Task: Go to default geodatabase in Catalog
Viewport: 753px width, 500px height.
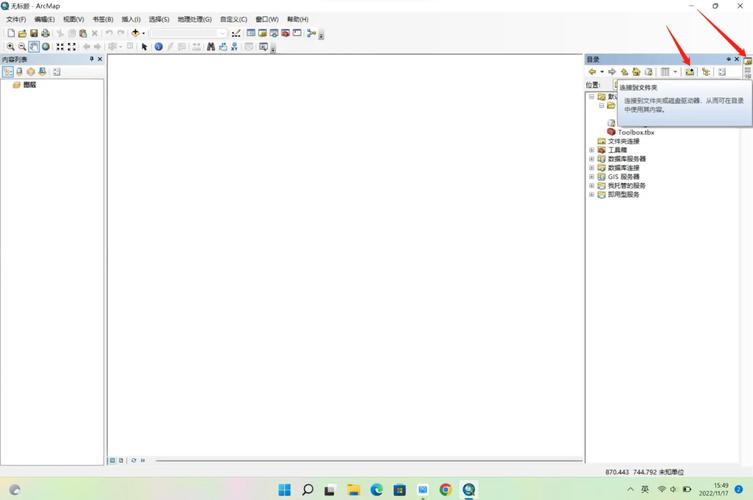Action: click(649, 72)
